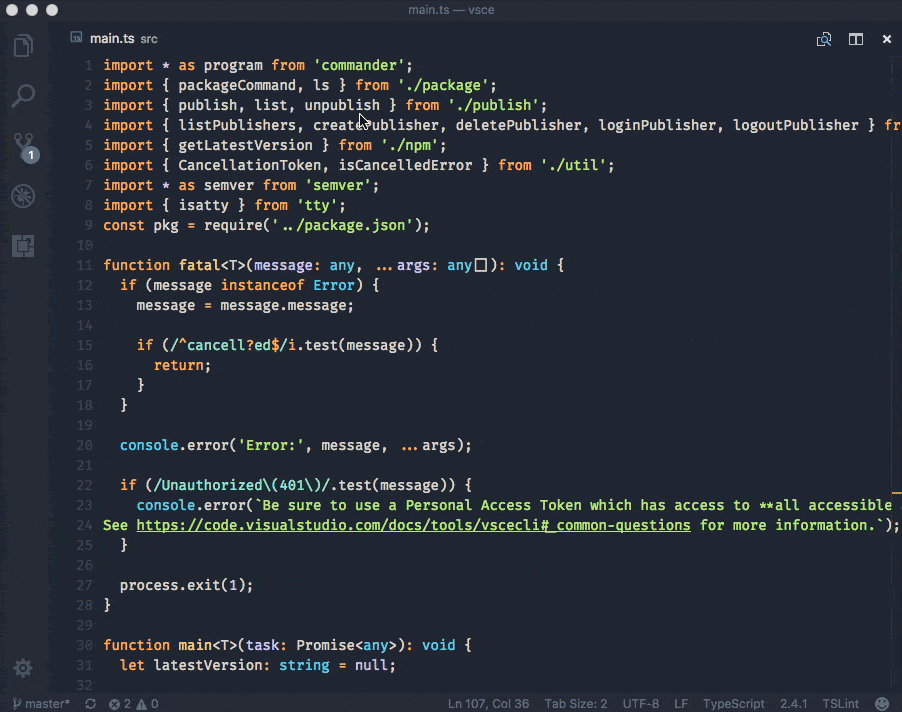Open the Debug view in activity bar
902x712 pixels.
(23, 196)
